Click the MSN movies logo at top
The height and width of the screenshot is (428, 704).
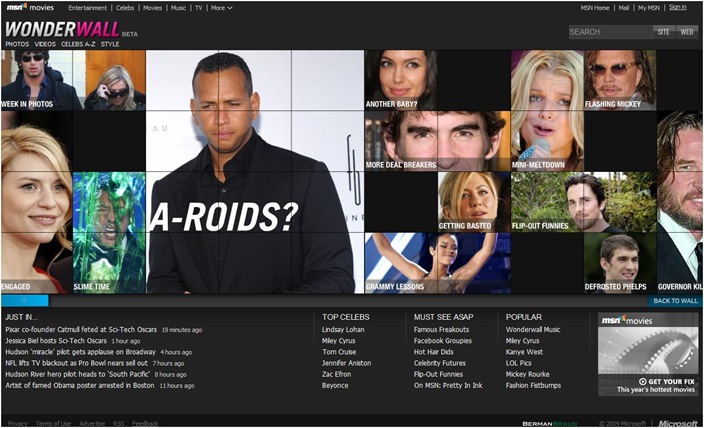pos(30,7)
